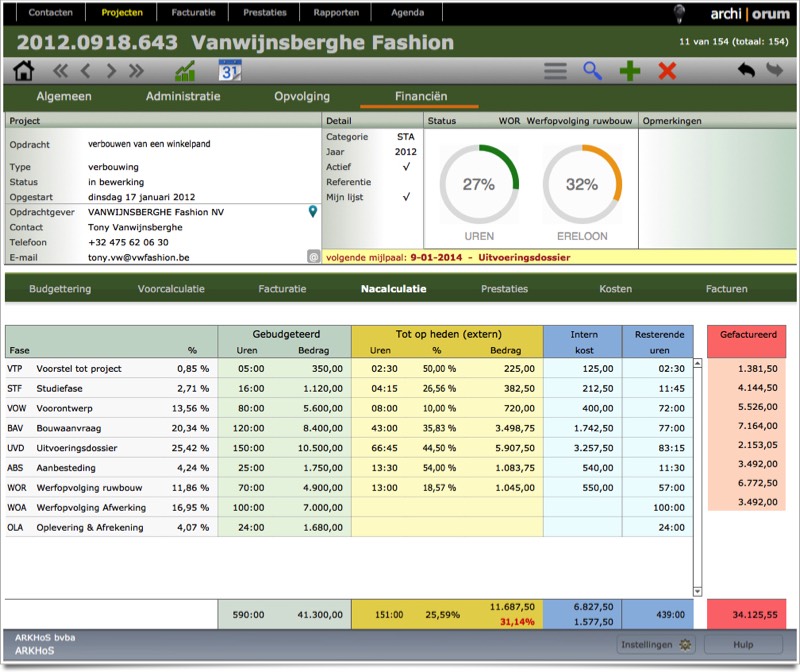Select the Bouwaanvraag phase row

point(349,428)
